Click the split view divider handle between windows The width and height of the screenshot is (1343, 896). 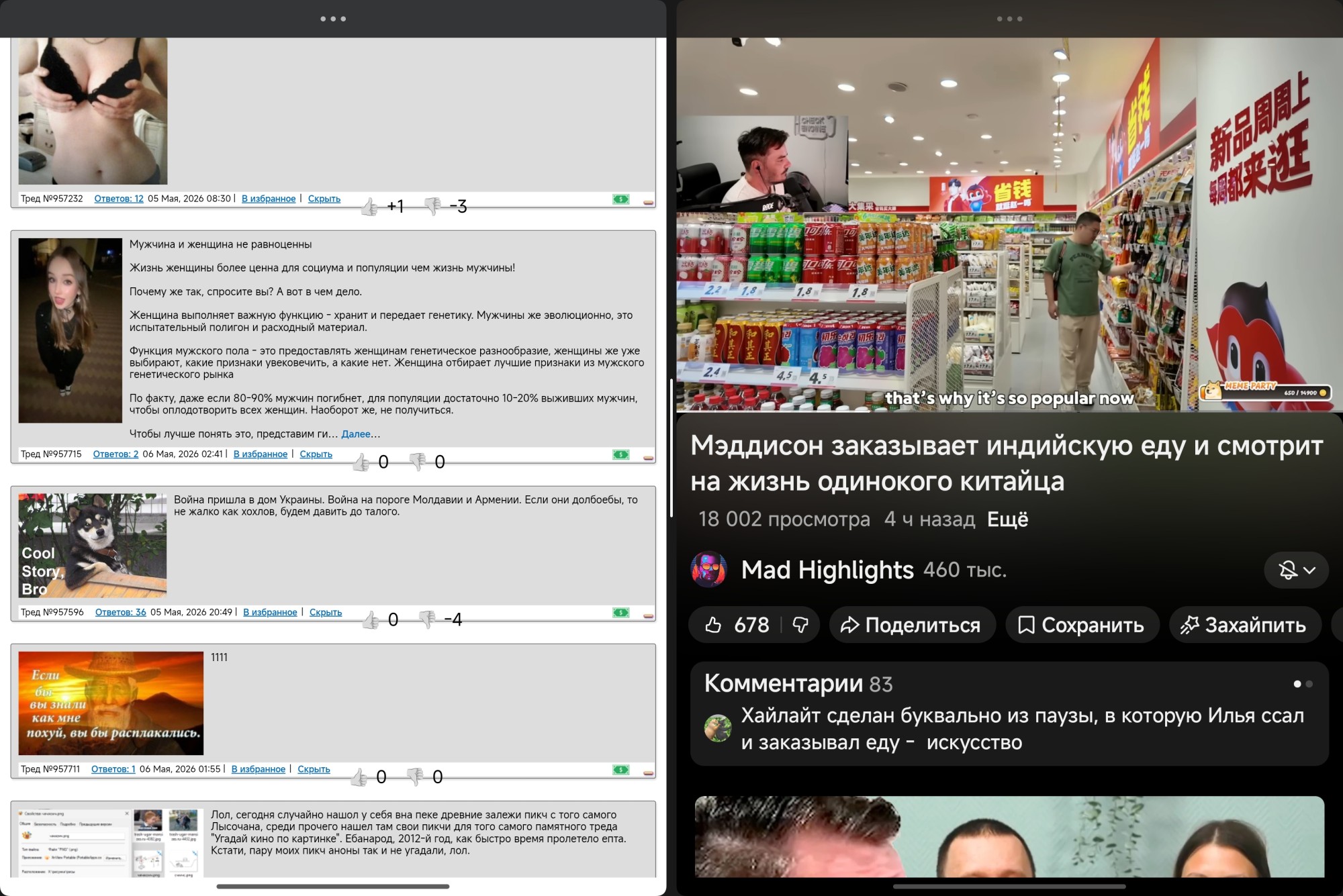tap(671, 448)
